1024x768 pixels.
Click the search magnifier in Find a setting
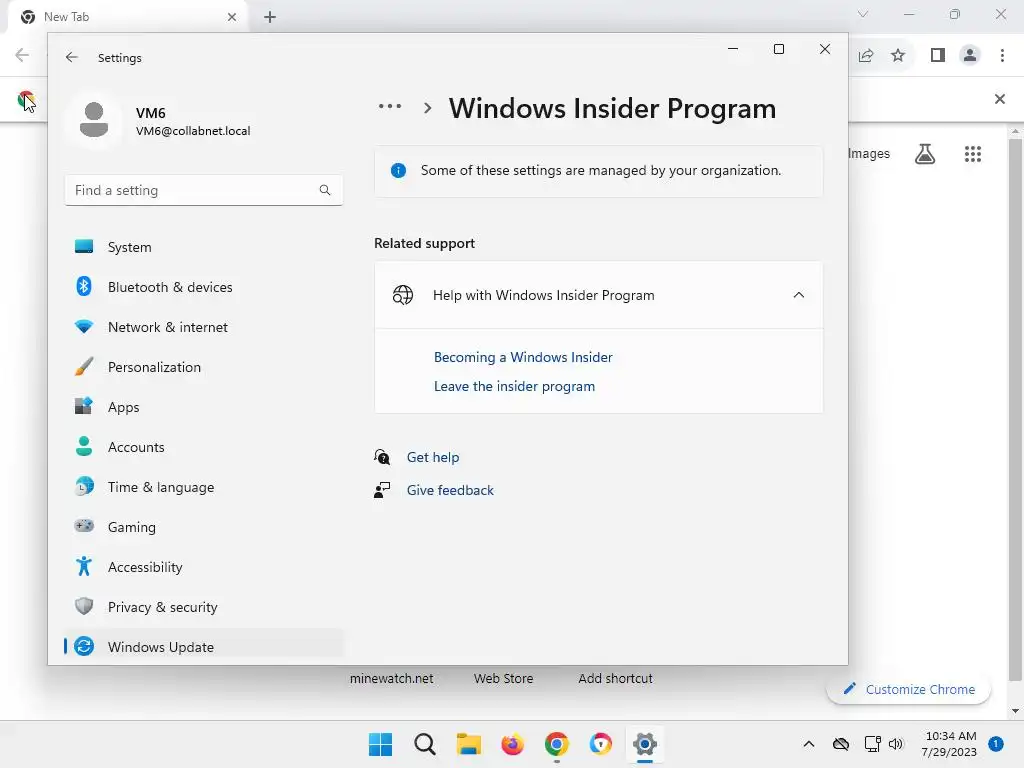[x=325, y=190]
